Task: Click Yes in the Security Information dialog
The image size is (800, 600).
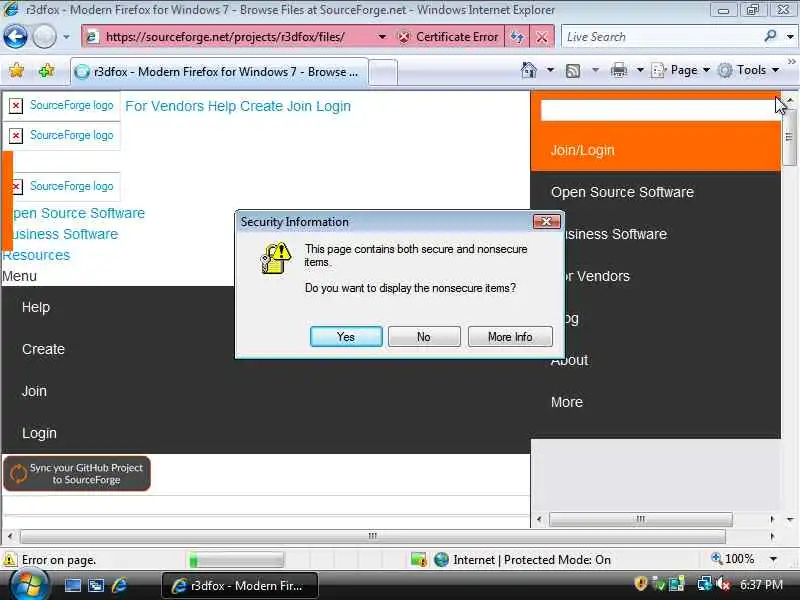Action: pos(346,337)
